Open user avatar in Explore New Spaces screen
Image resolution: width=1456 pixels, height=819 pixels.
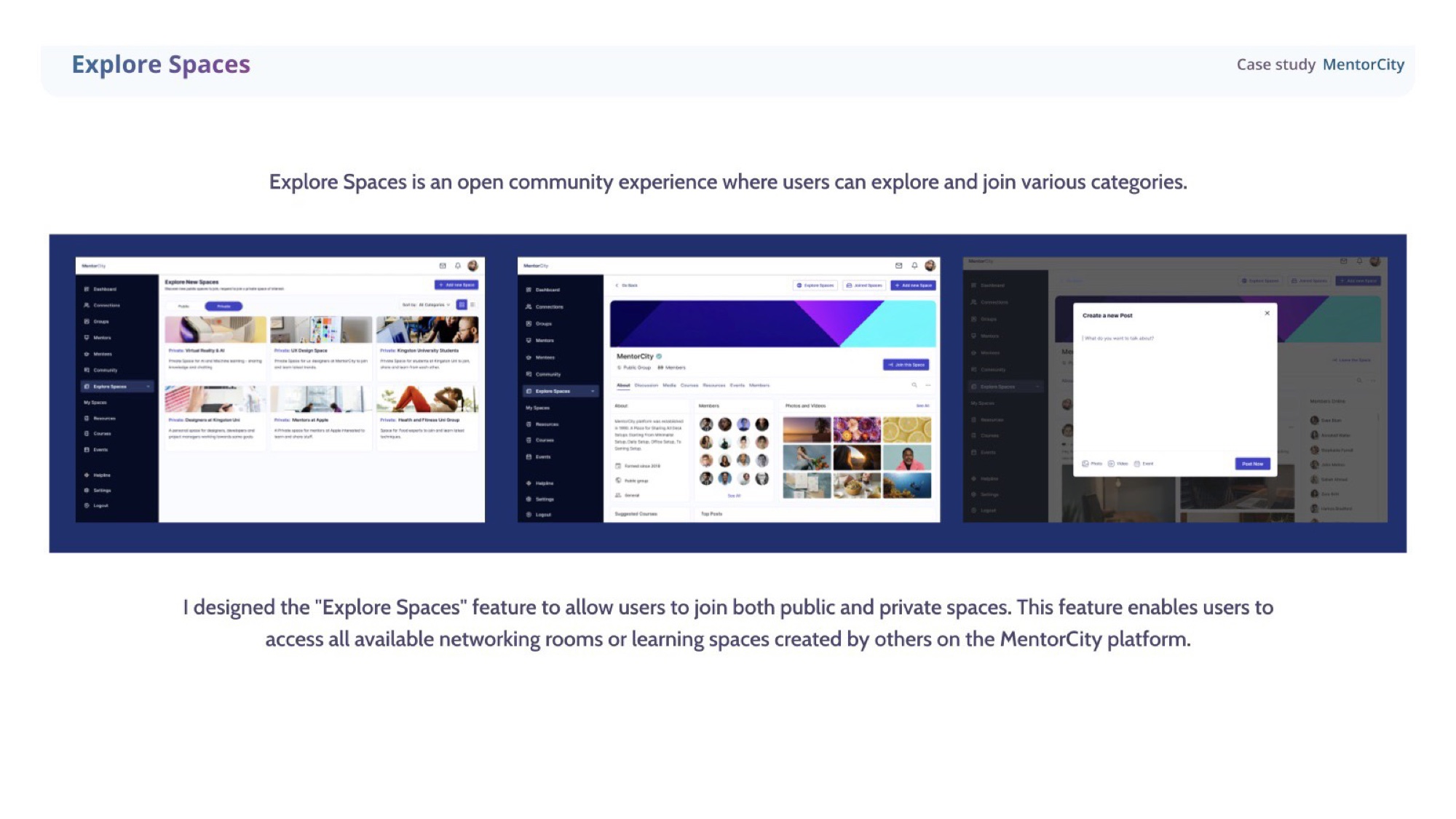point(473,266)
